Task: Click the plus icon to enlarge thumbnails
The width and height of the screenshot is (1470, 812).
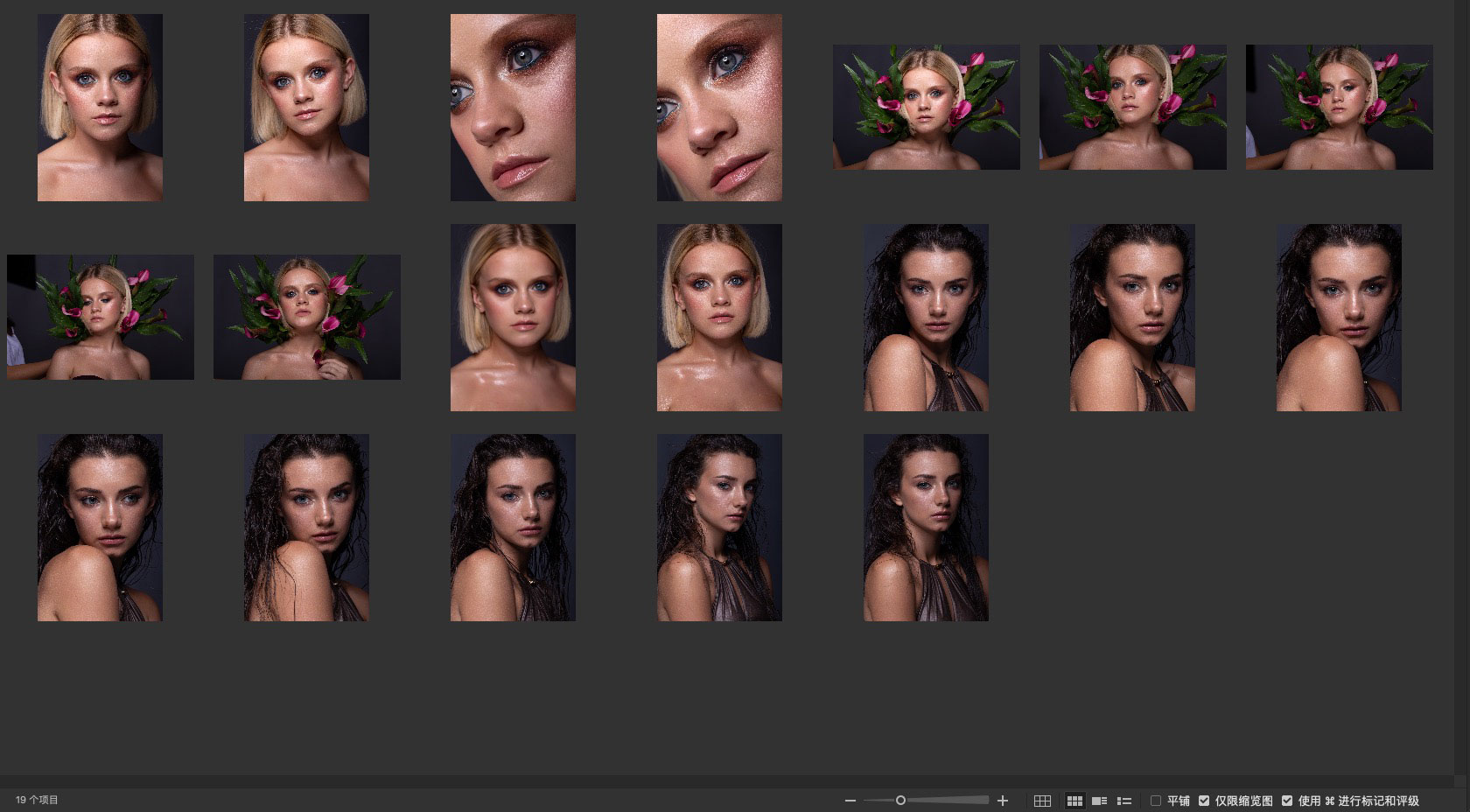Action: (x=1003, y=801)
